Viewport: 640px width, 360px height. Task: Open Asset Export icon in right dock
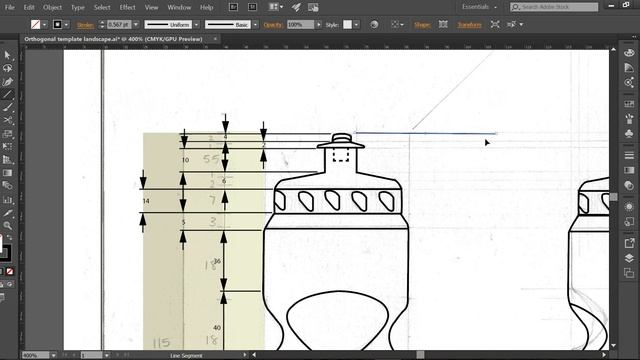point(629,243)
